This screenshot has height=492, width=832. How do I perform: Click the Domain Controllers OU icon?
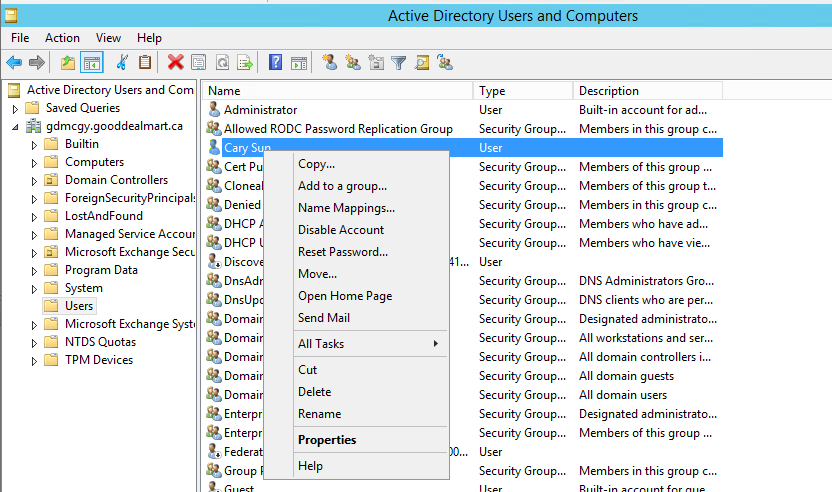point(51,180)
